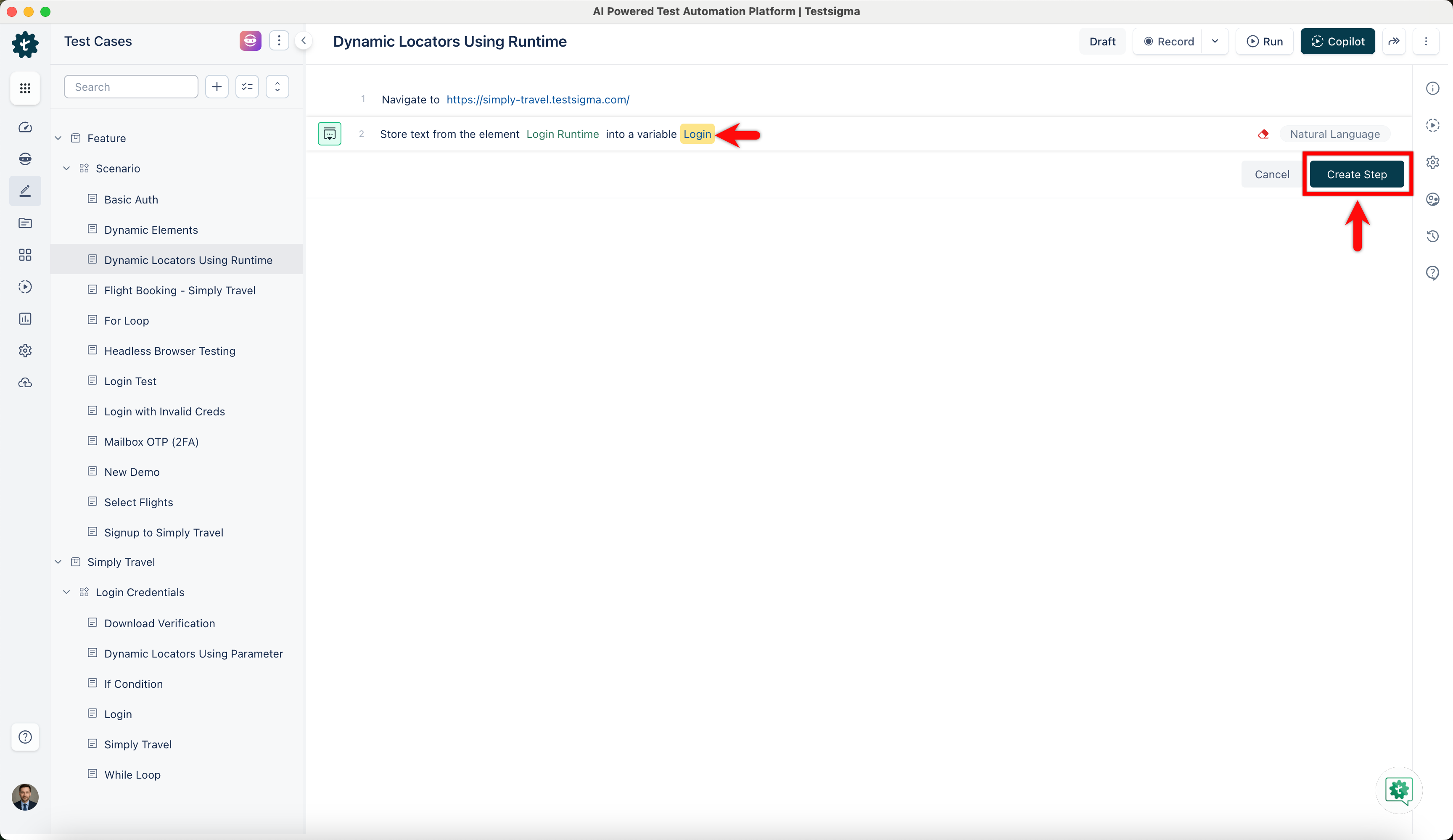Collapse the Feature folder
This screenshot has width=1453, height=840.
click(x=58, y=138)
